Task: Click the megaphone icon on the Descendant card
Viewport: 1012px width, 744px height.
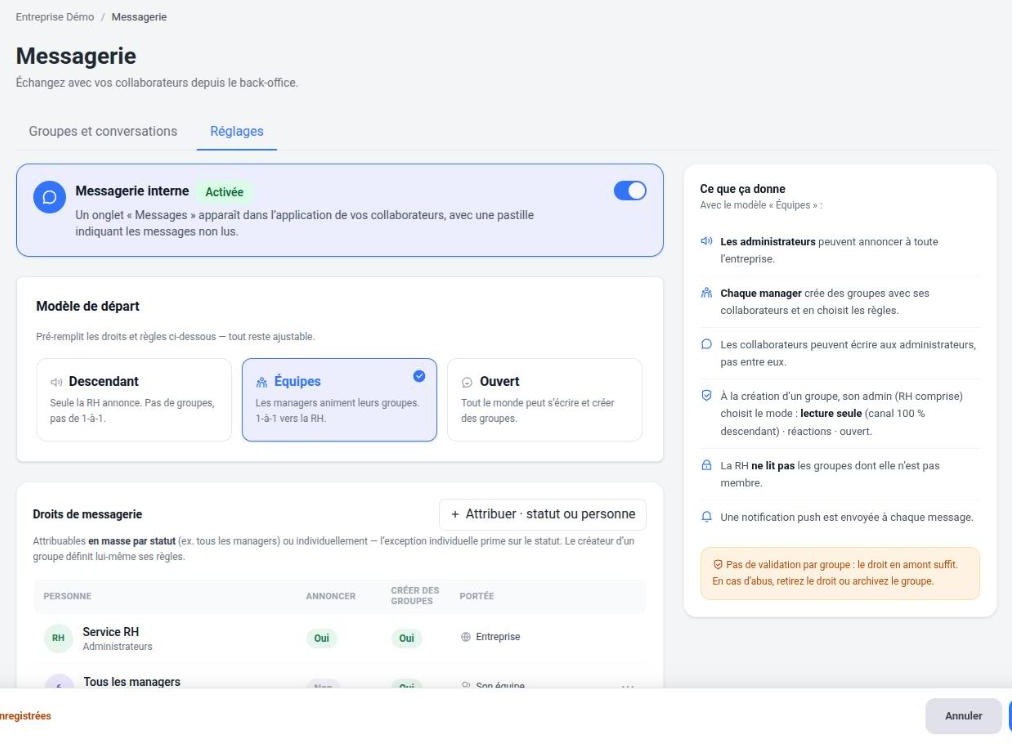Action: pos(56,382)
